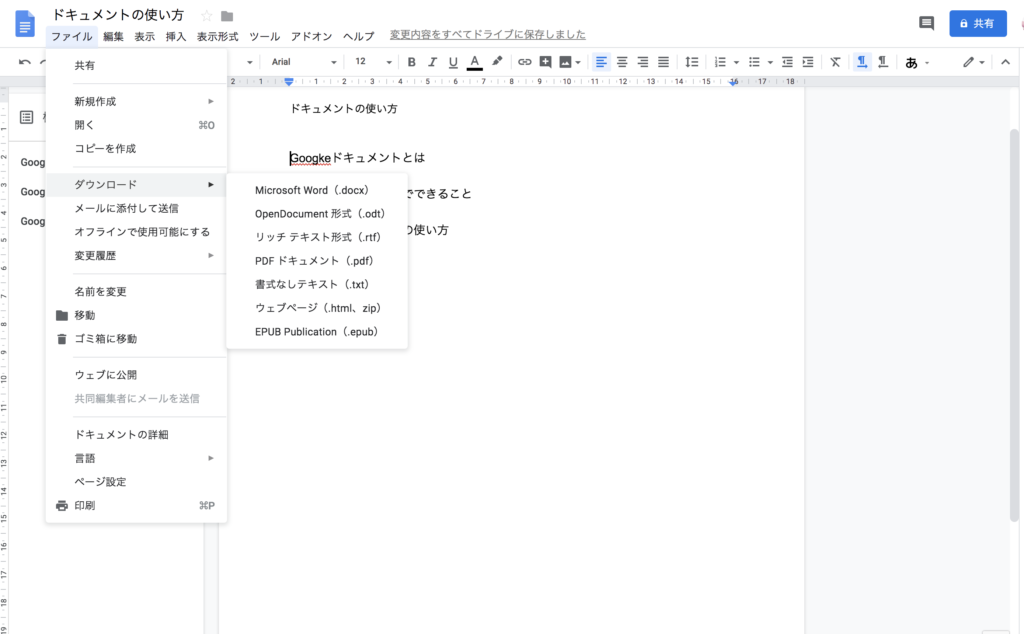
Task: Open the input tools あ button
Action: click(912, 63)
